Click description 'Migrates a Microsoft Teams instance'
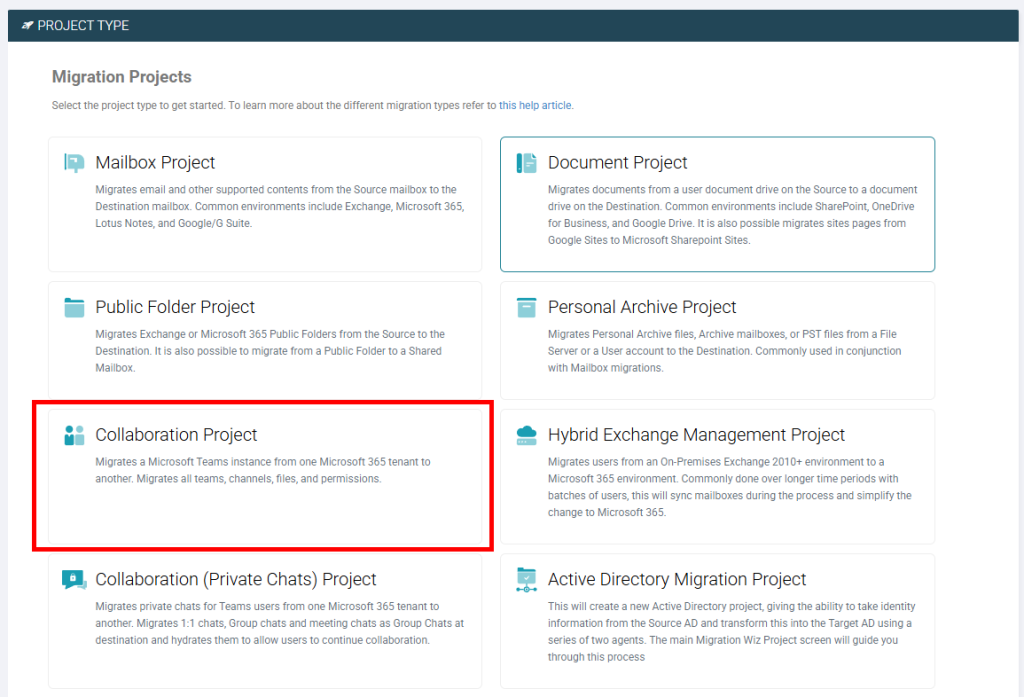The height and width of the screenshot is (697, 1024). click(263, 470)
